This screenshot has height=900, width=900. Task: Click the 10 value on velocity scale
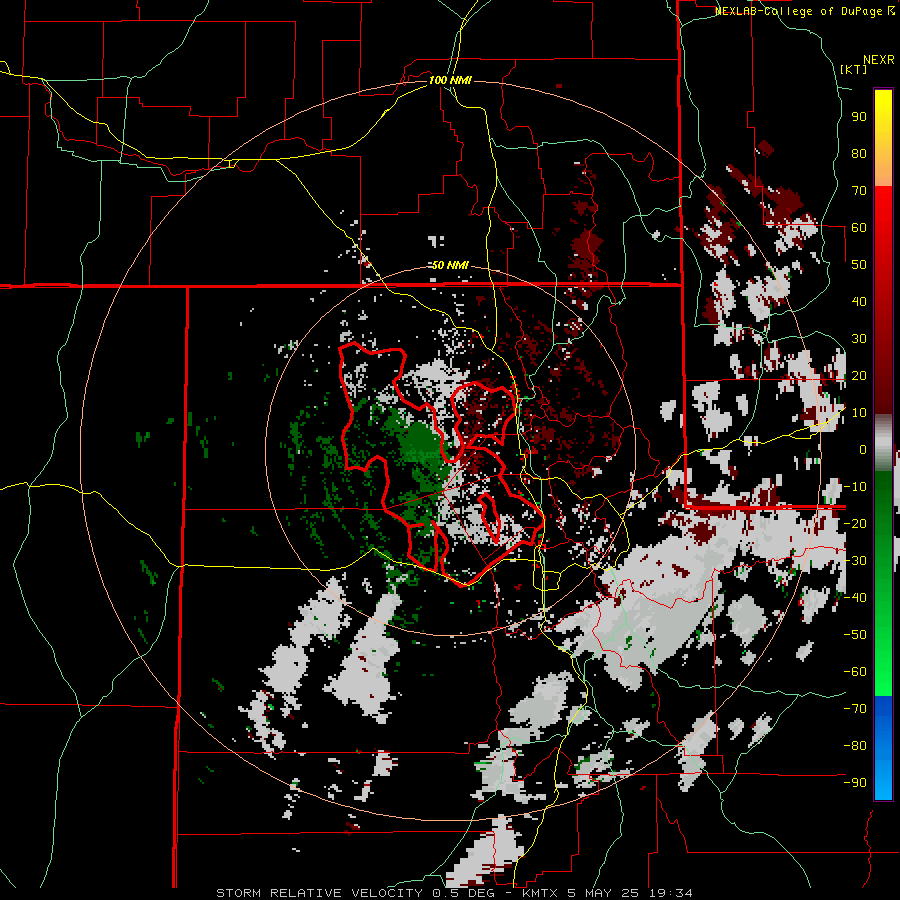click(x=859, y=413)
